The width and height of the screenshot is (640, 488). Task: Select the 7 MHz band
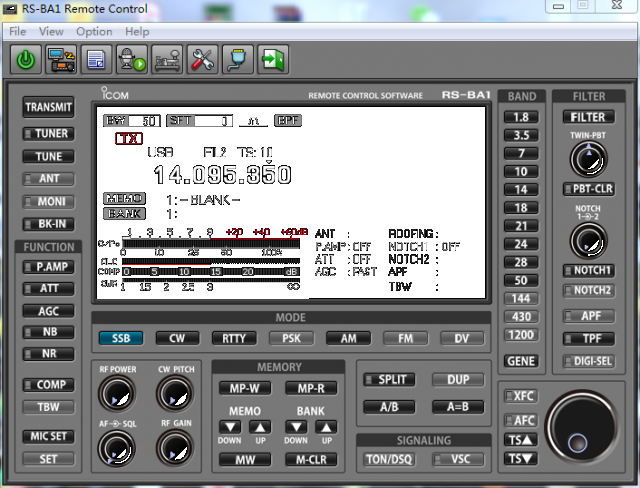click(x=521, y=153)
